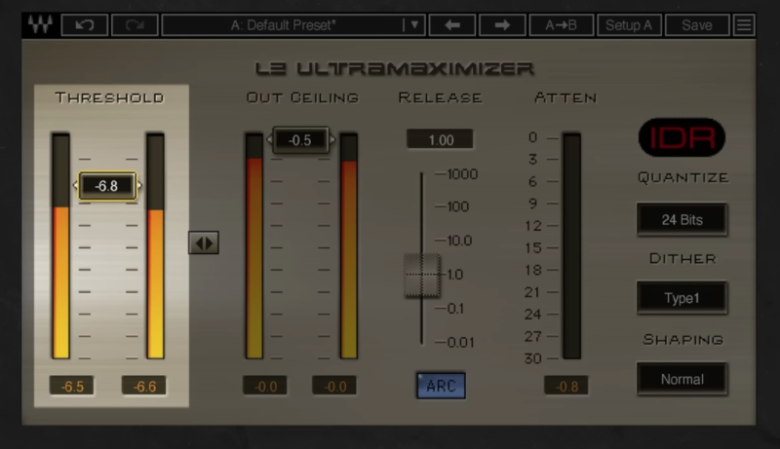Load next preset with right arrow
Viewport: 780px width, 449px height.
coord(502,25)
